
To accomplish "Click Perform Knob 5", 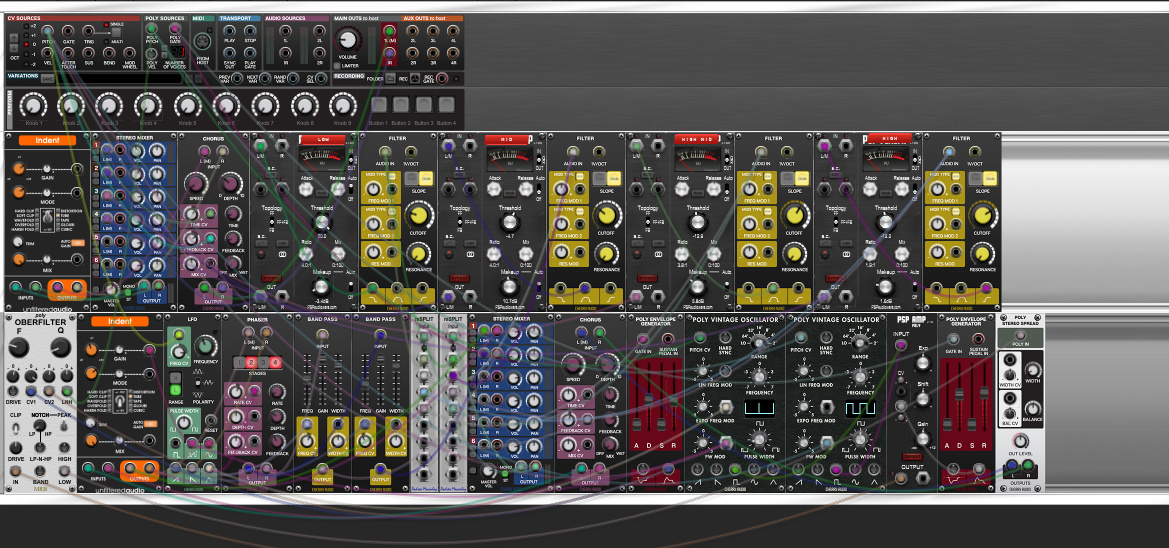I will click(188, 105).
